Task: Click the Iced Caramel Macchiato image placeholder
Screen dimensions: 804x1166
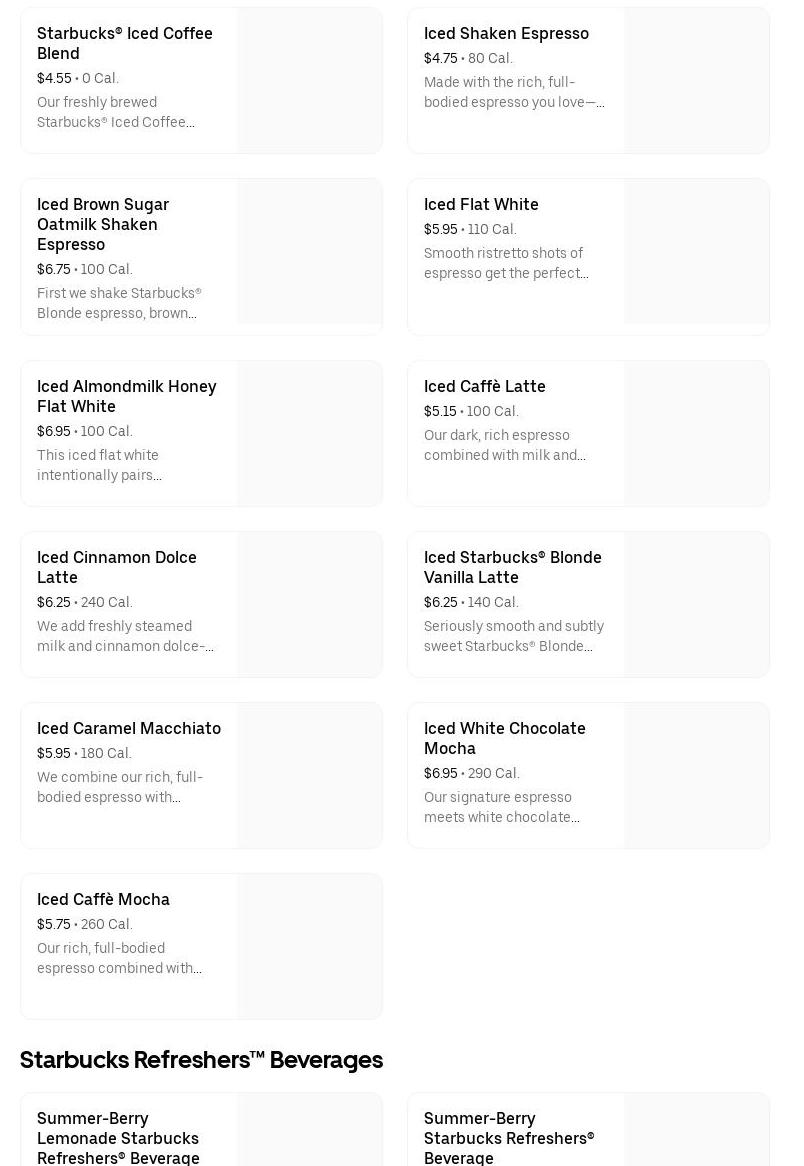Action: pyautogui.click(x=310, y=776)
